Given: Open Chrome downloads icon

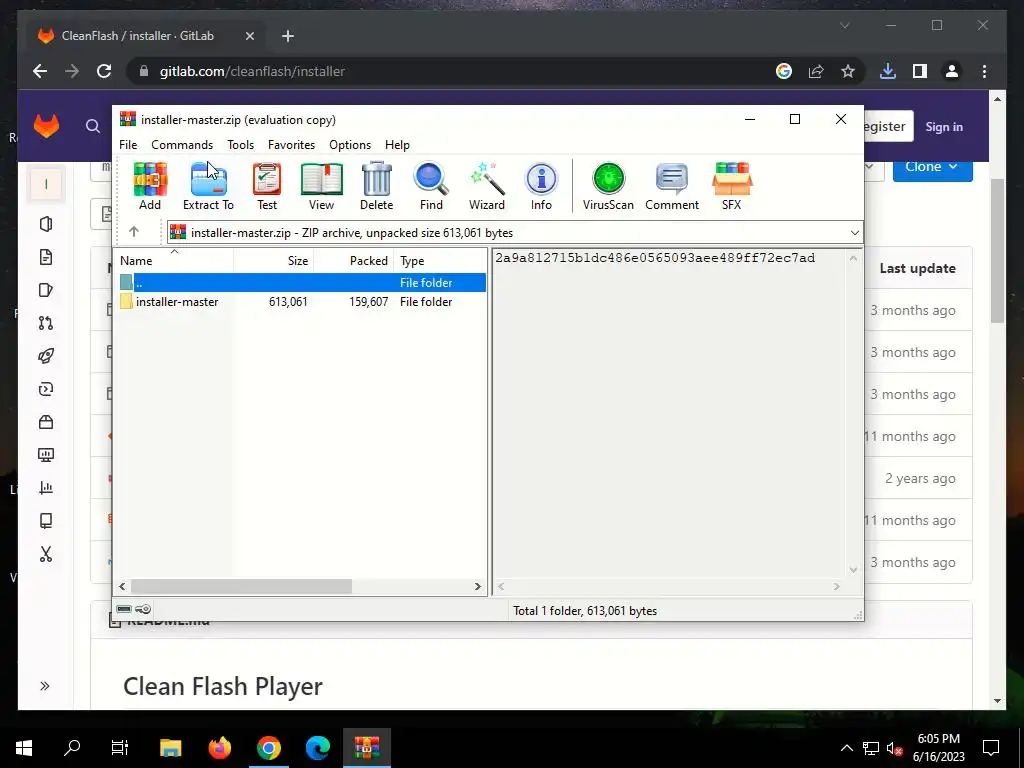Looking at the screenshot, I should 888,71.
